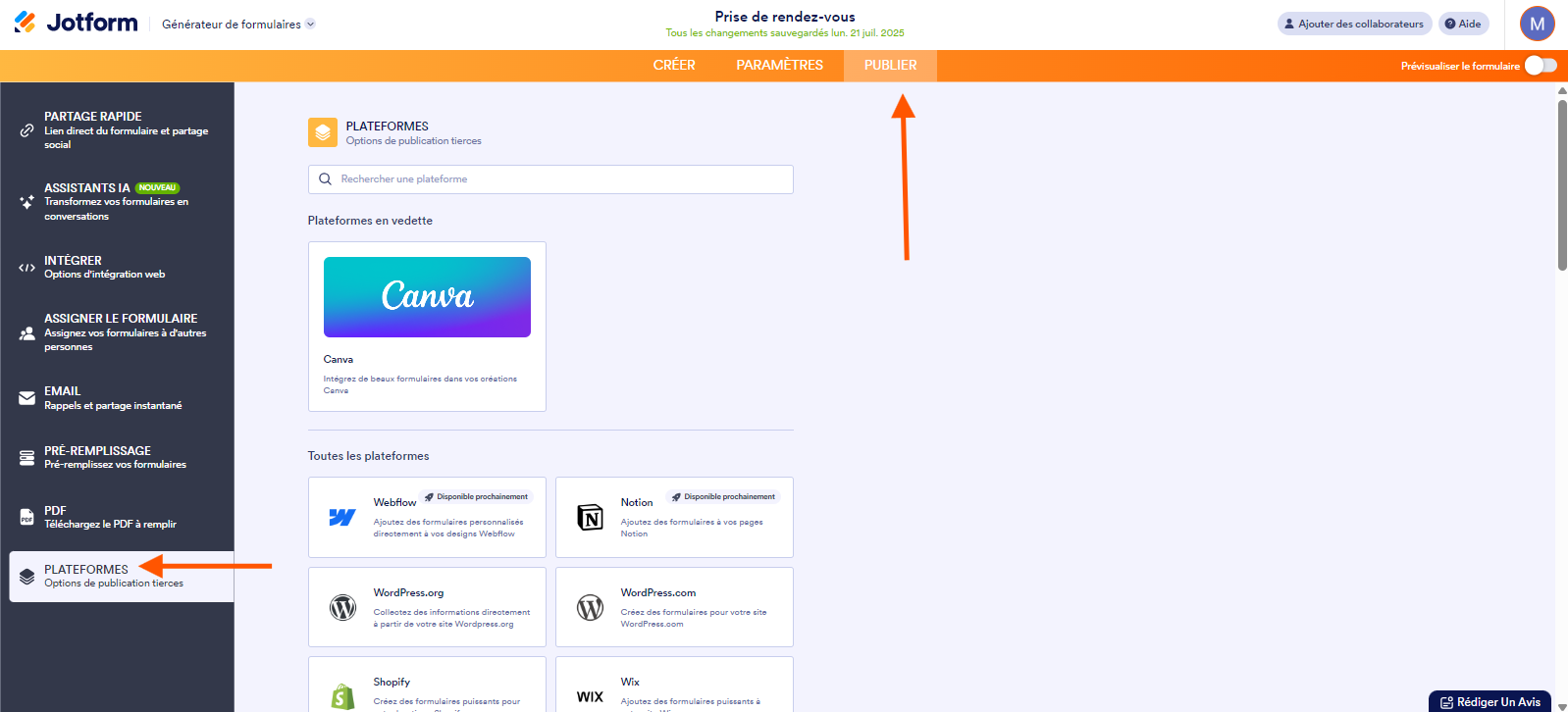Screen dimensions: 1568x712
Task: Click the Toutes les plateformes heading
Action: 368,456
